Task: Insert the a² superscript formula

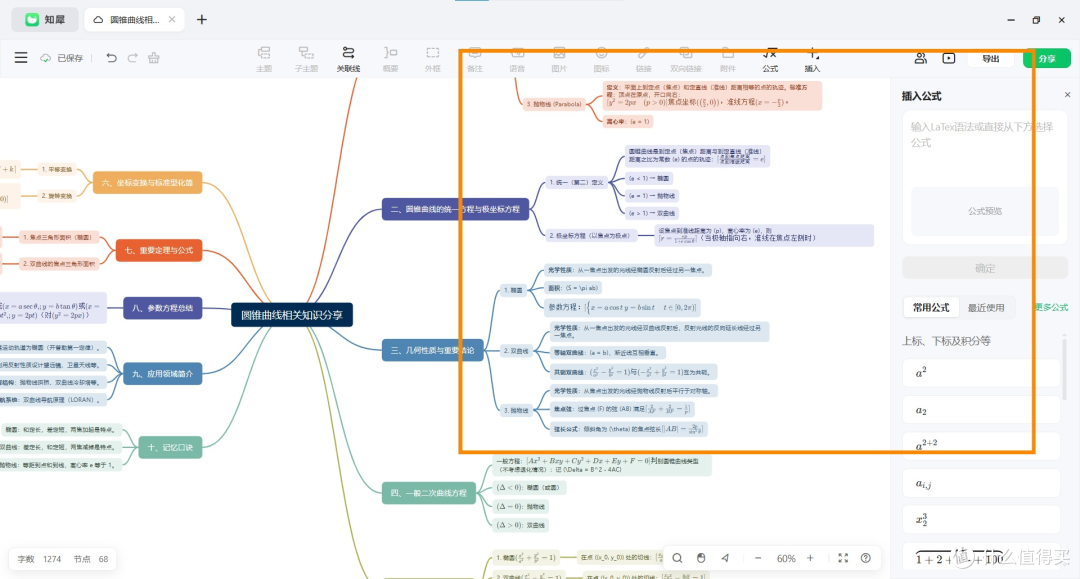Action: pos(982,373)
